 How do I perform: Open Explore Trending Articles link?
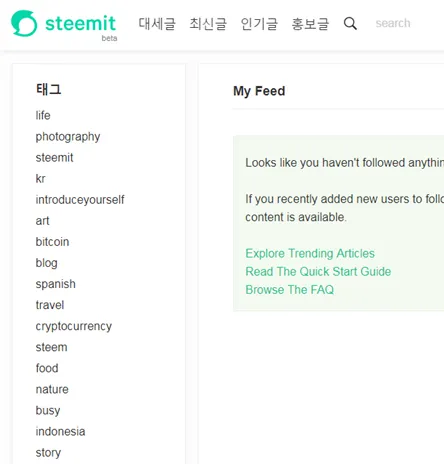coord(310,253)
